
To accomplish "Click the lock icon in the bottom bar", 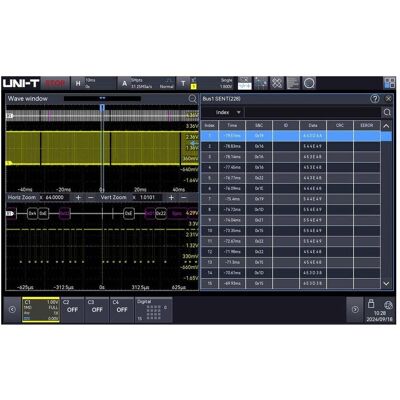I will click(371, 304).
